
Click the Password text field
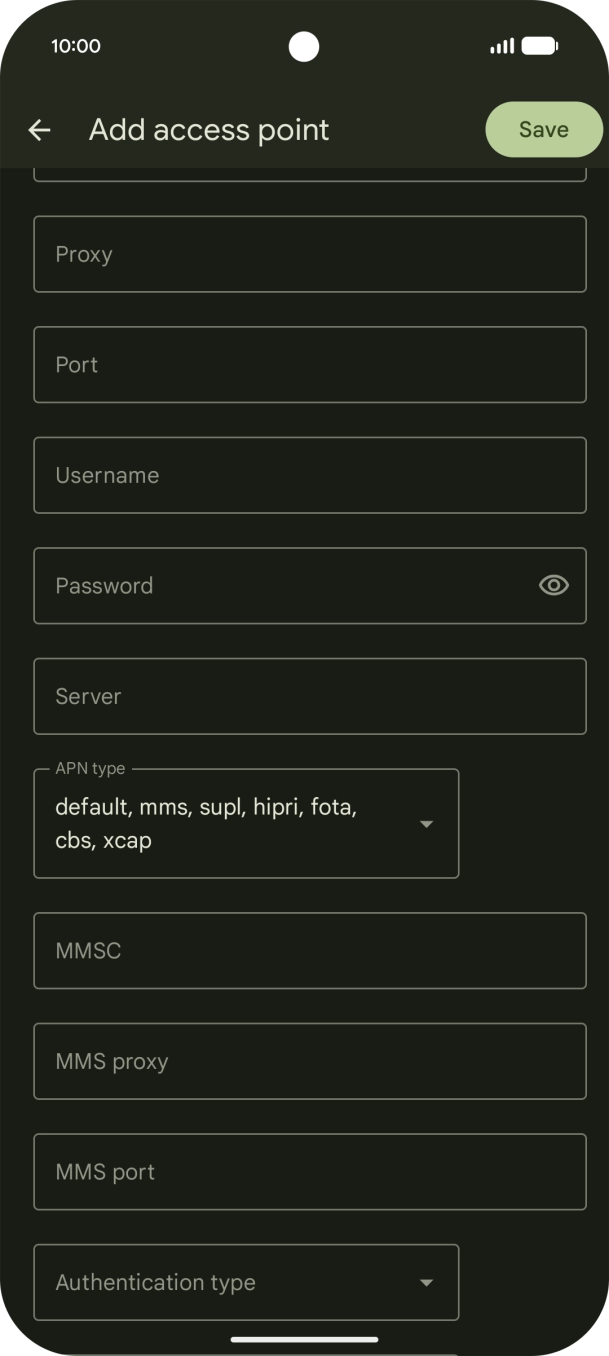[x=280, y=585]
